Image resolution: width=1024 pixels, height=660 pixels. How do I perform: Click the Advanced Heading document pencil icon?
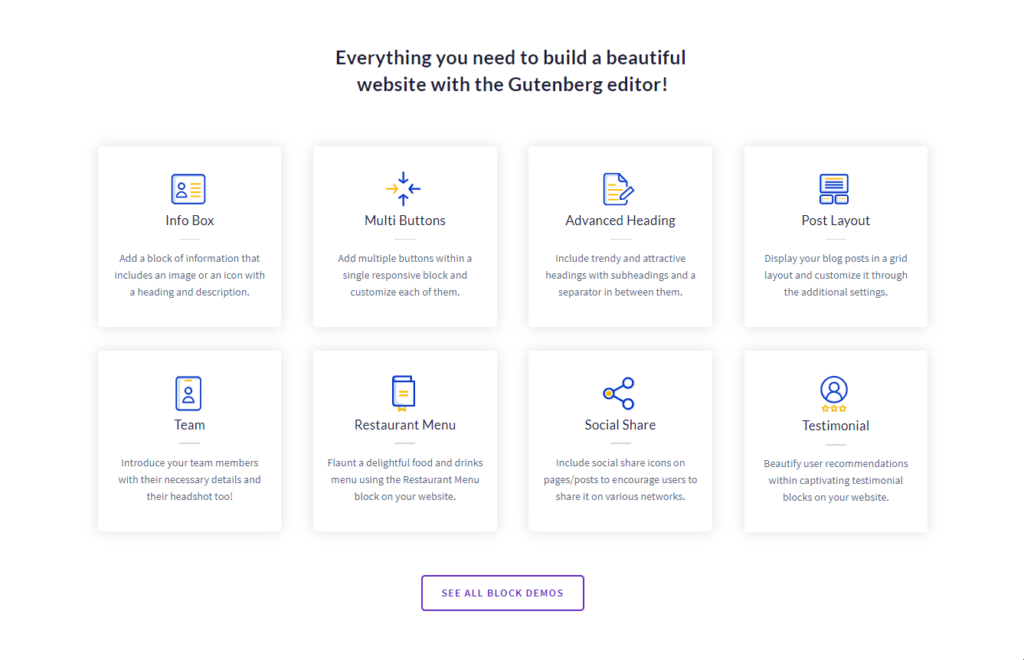[x=618, y=189]
